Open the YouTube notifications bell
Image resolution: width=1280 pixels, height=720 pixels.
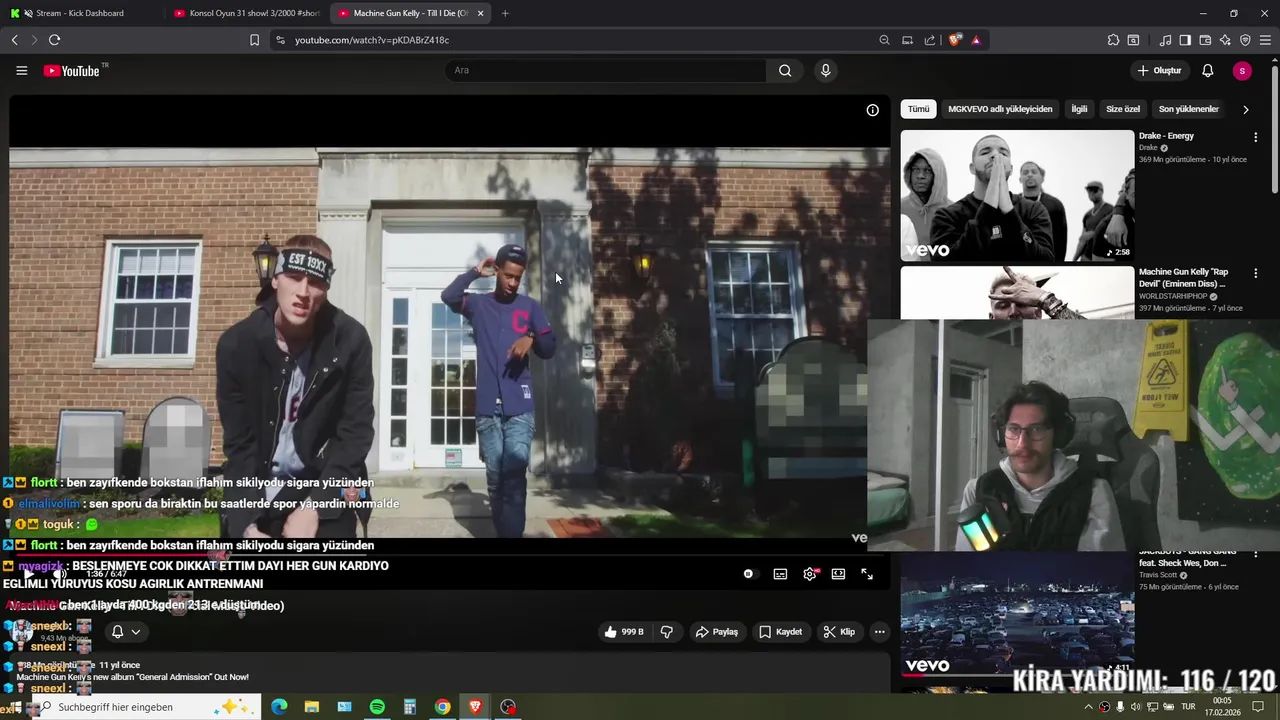pos(1207,70)
